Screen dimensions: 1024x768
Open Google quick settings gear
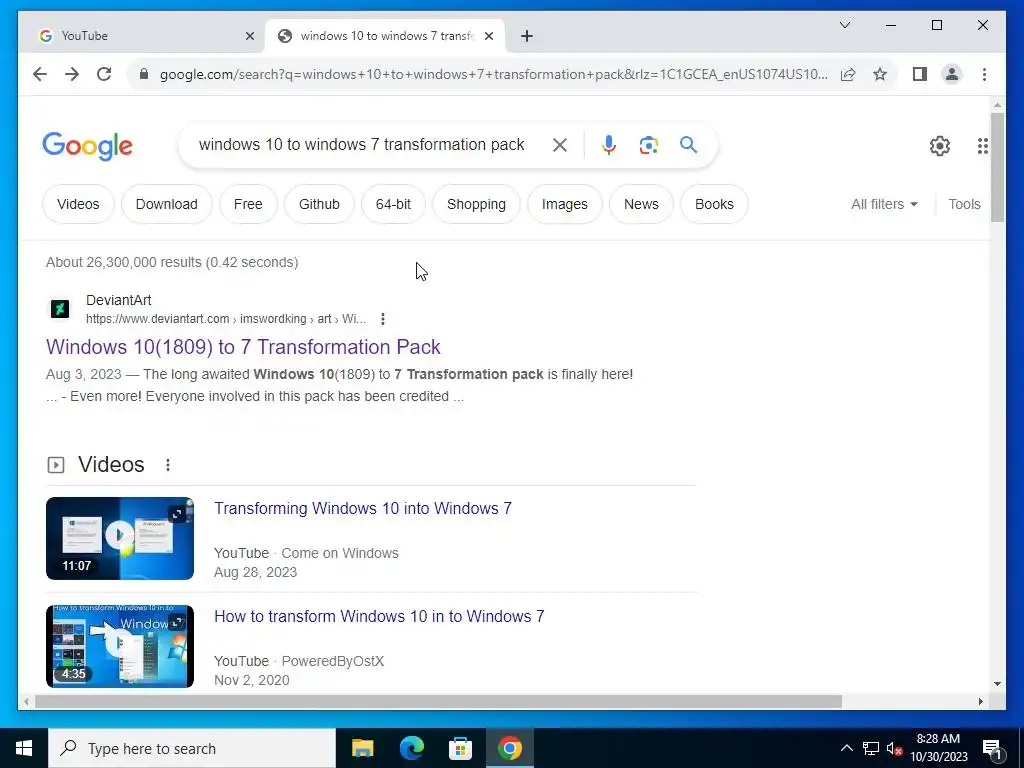point(939,146)
